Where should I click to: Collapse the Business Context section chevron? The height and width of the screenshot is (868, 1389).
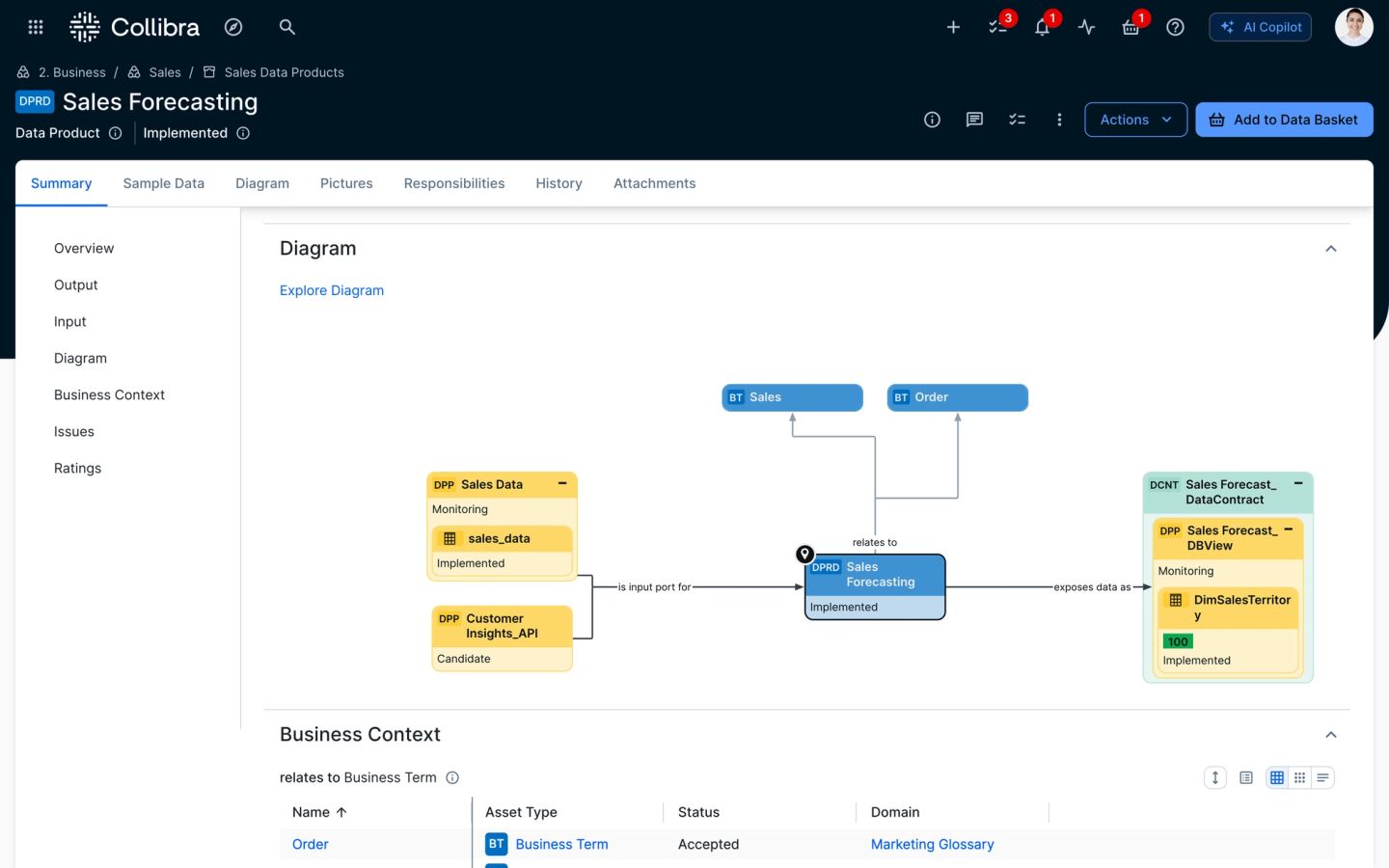click(x=1331, y=735)
